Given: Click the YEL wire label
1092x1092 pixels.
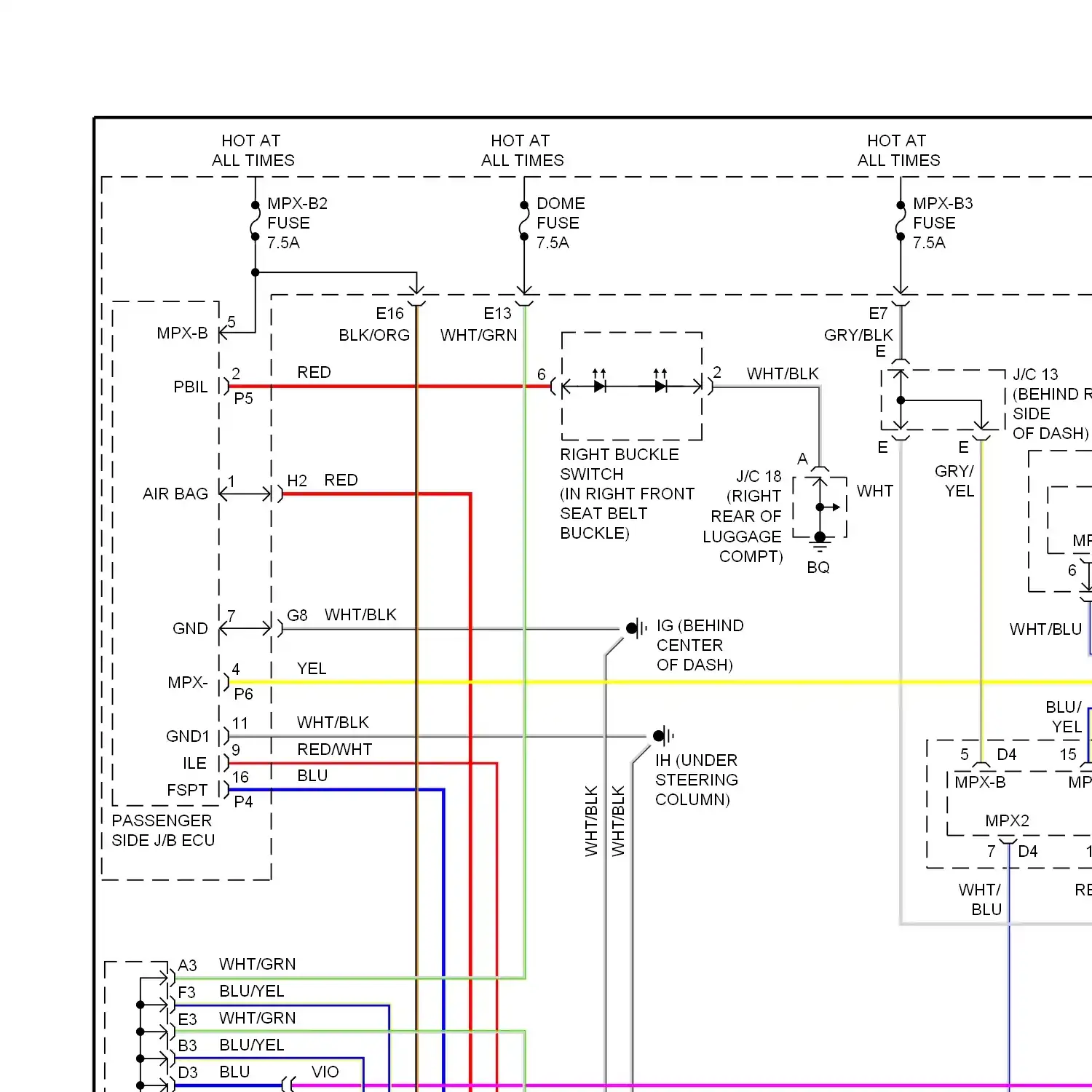Looking at the screenshot, I should coord(312,668).
